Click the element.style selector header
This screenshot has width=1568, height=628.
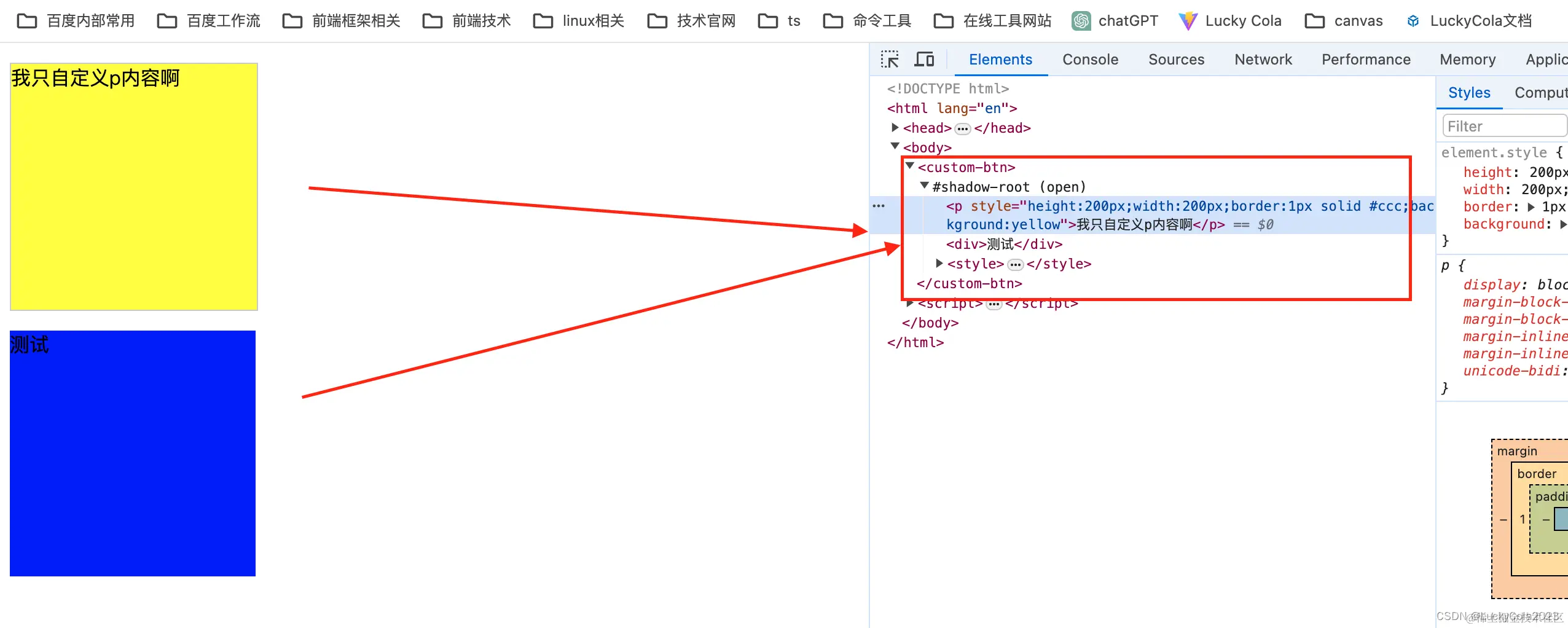pos(1494,152)
